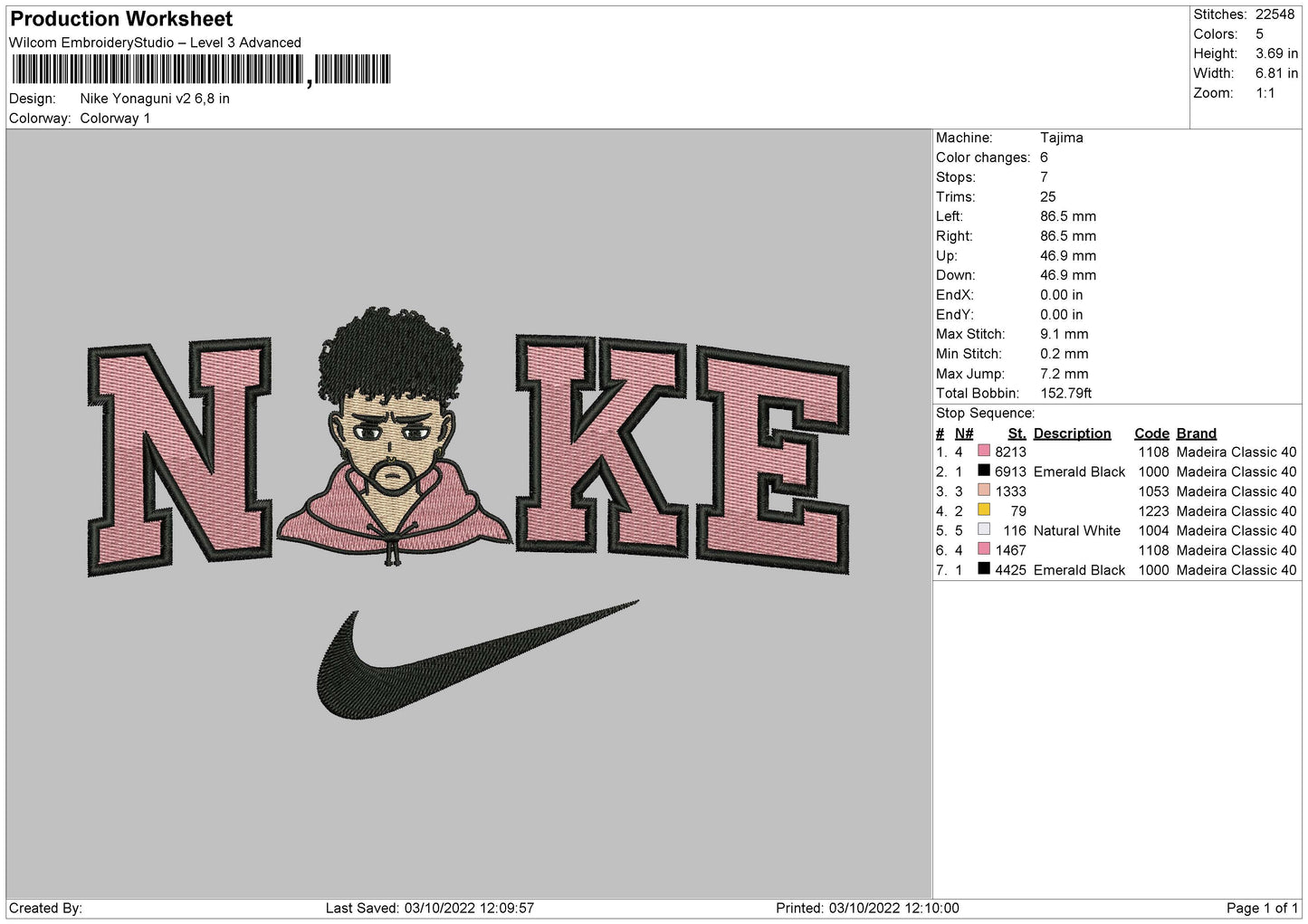
Task: Click the Stitches value 22548
Action: [x=1275, y=14]
